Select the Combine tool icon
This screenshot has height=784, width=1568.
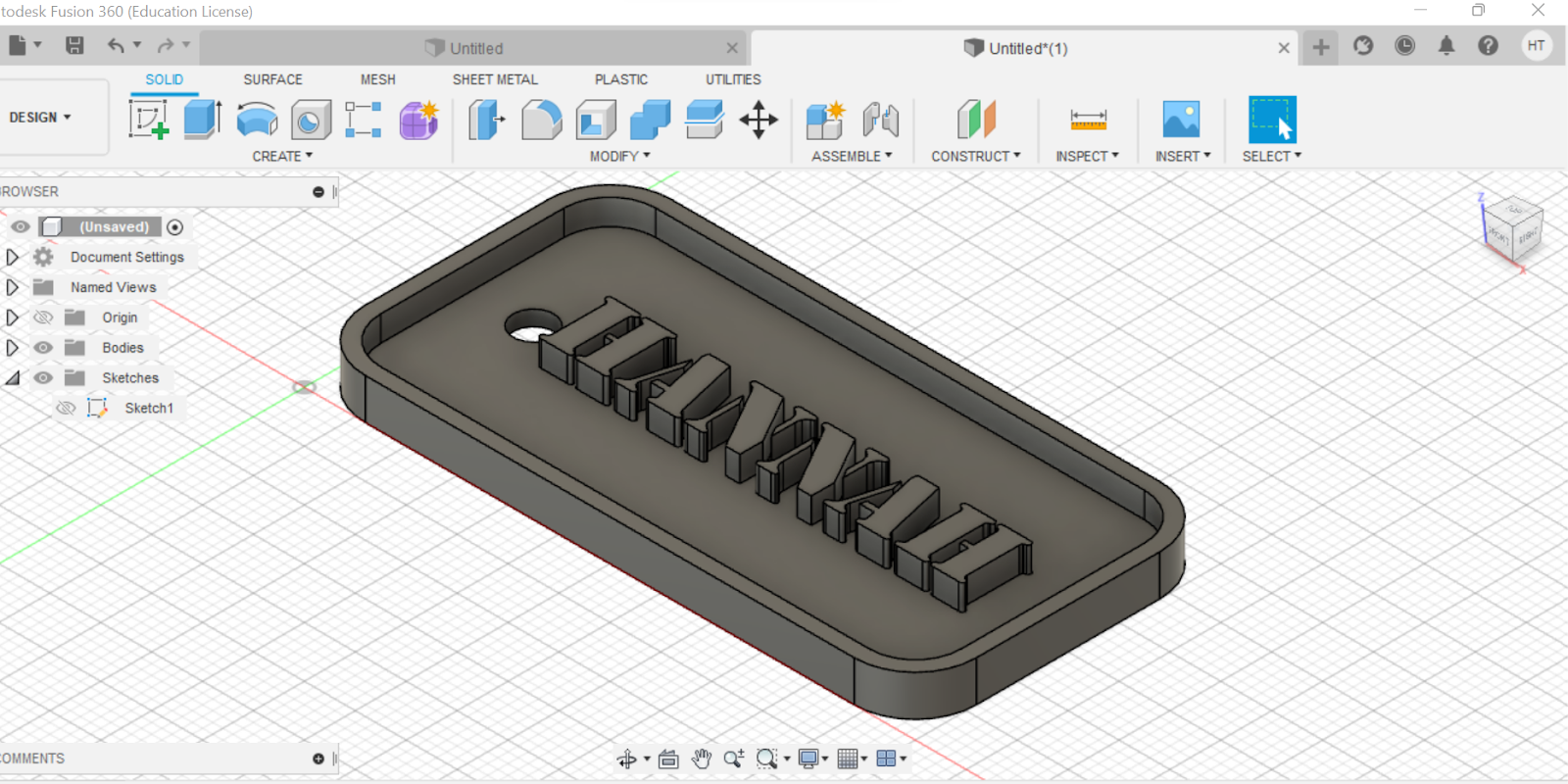click(650, 121)
